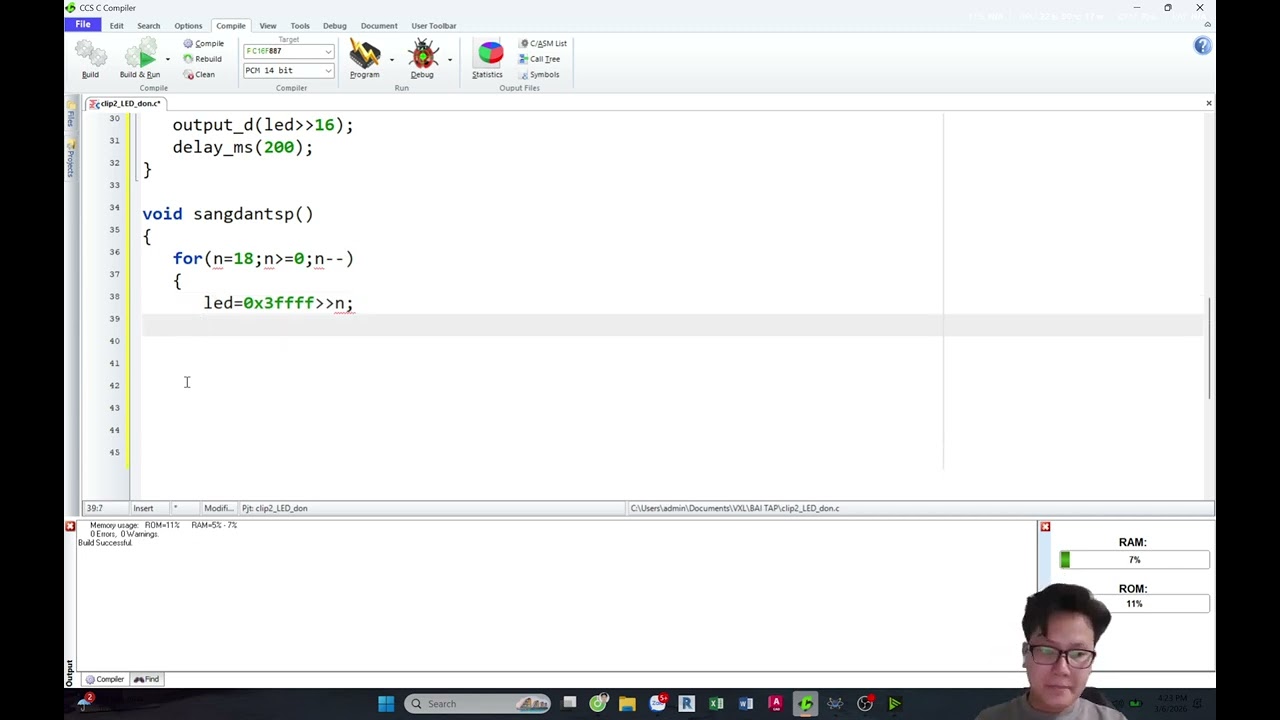Clean the build output files
This screenshot has height=720, width=1280.
(199, 74)
